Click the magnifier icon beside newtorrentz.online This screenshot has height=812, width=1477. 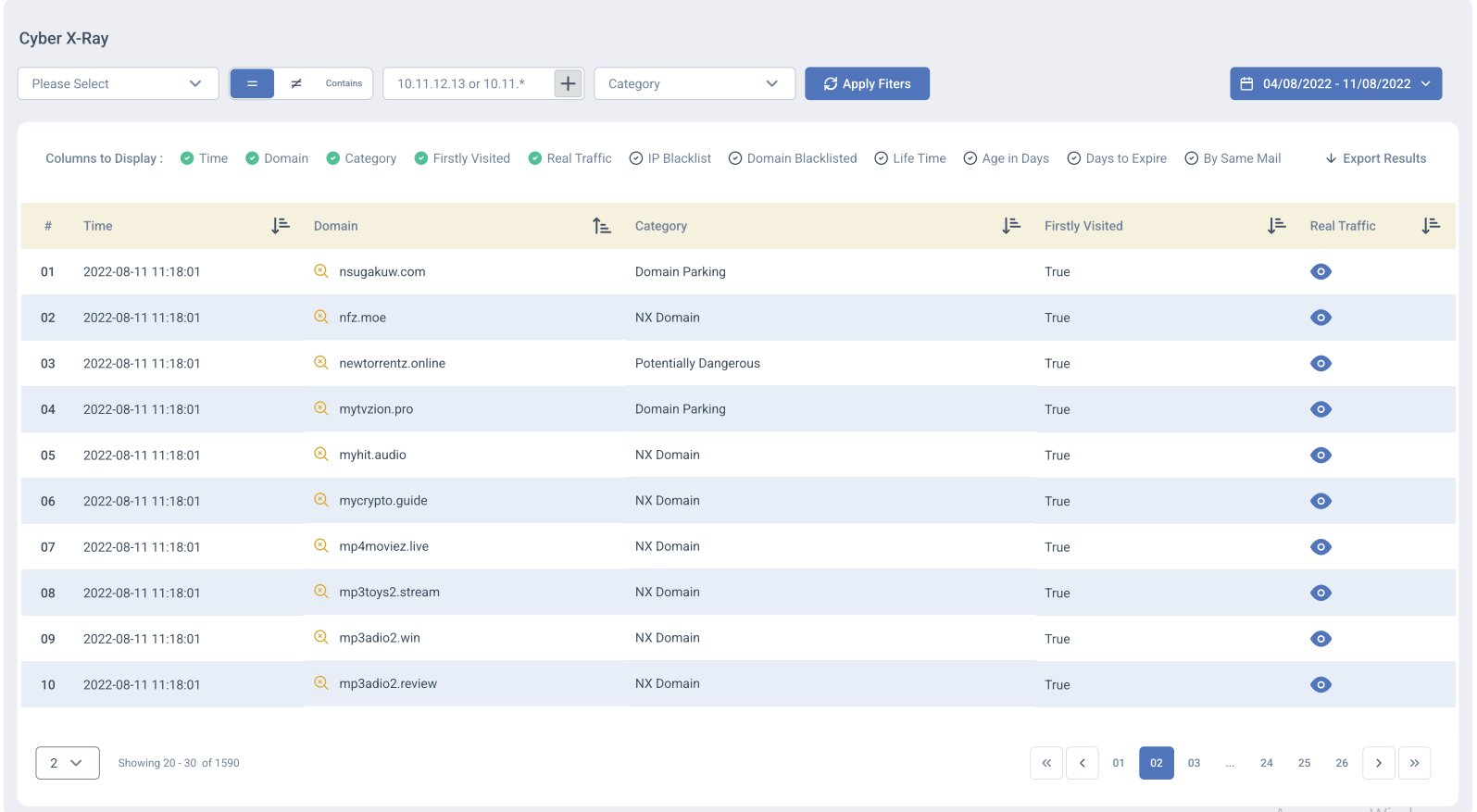coord(321,363)
